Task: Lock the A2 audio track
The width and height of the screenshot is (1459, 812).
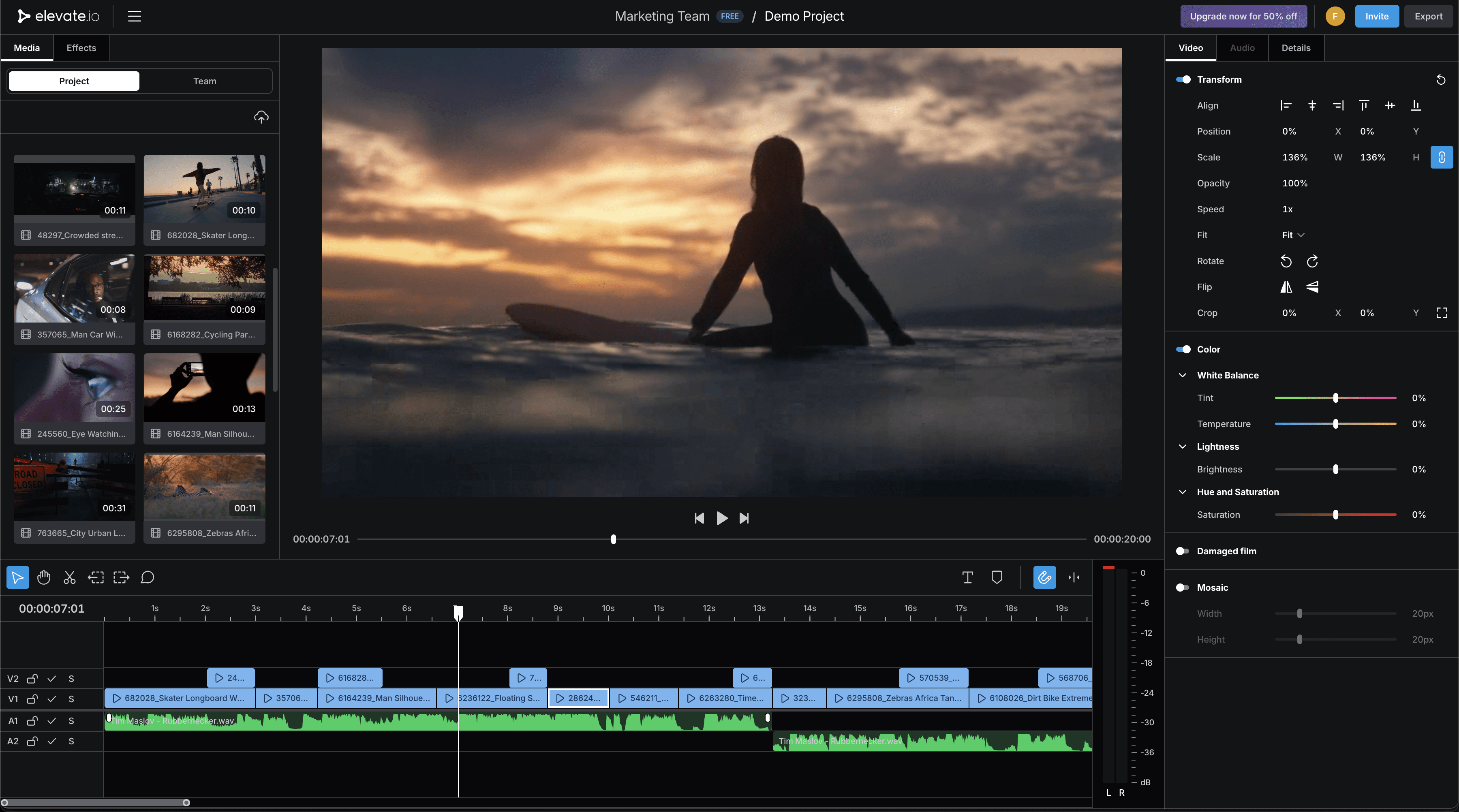Action: click(x=32, y=741)
